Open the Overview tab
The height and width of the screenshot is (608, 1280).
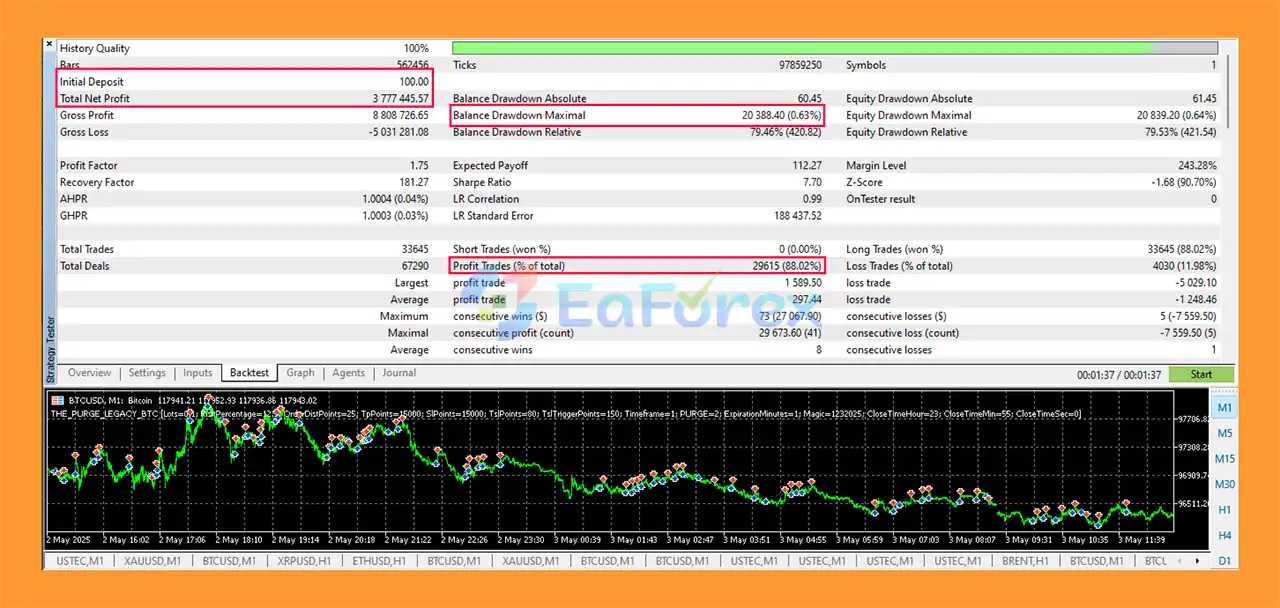point(89,373)
